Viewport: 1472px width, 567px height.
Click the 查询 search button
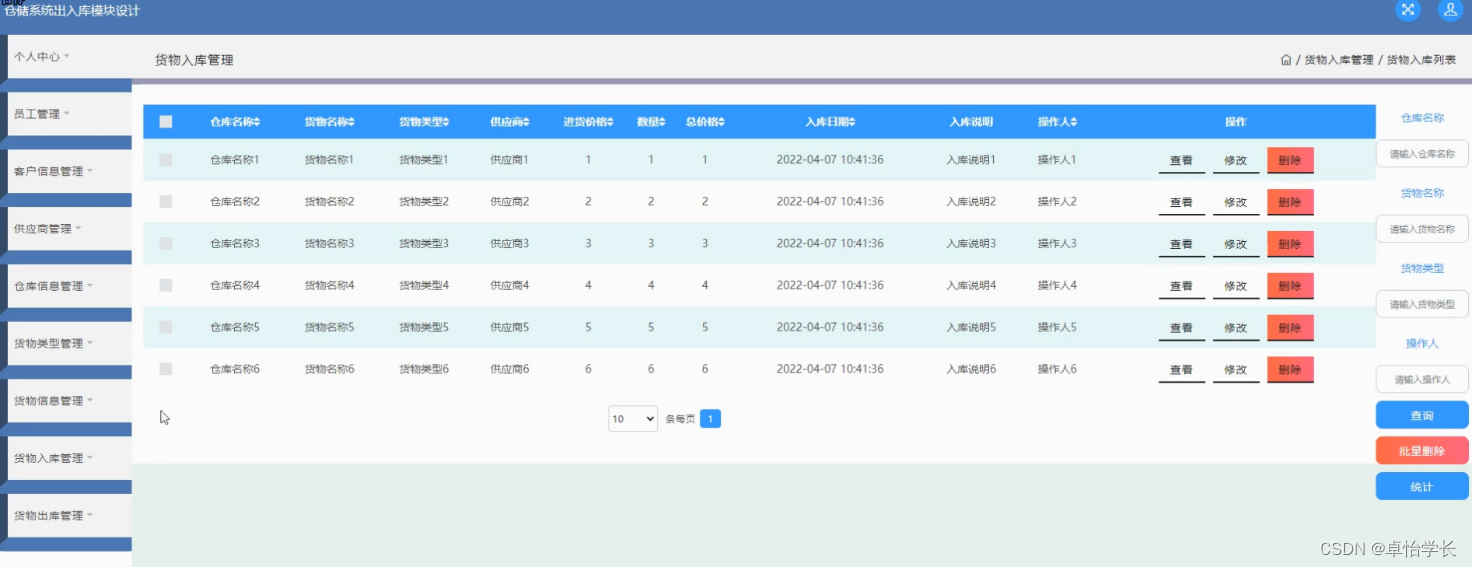click(1422, 415)
